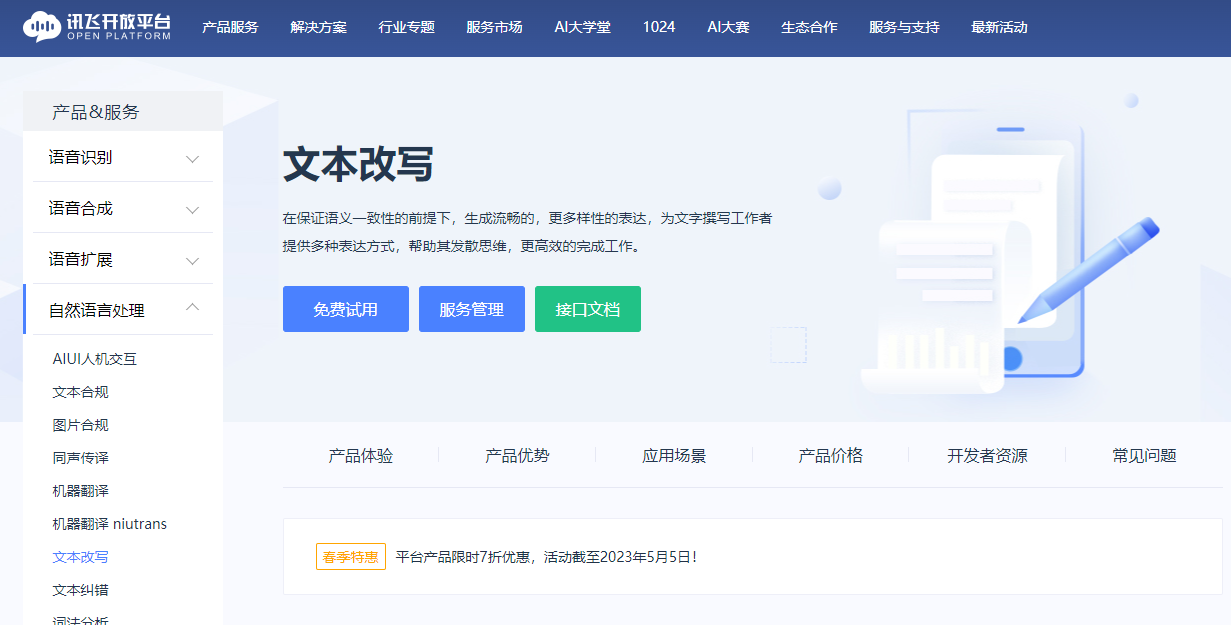Click the iFlytek Open Platform logo
The image size is (1231, 625).
point(97,27)
